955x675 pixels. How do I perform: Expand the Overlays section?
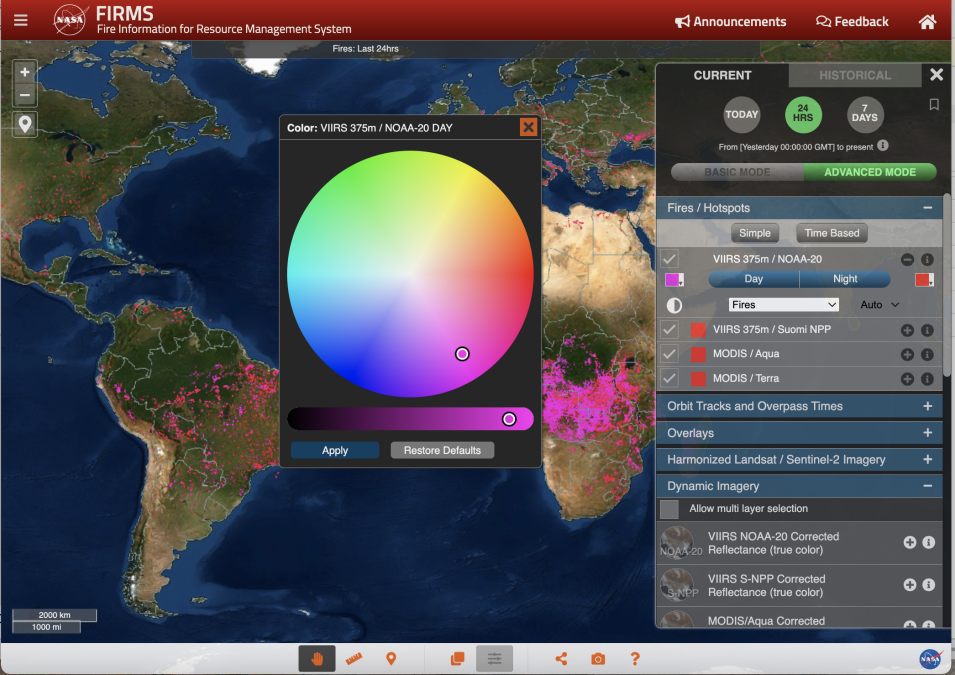927,433
